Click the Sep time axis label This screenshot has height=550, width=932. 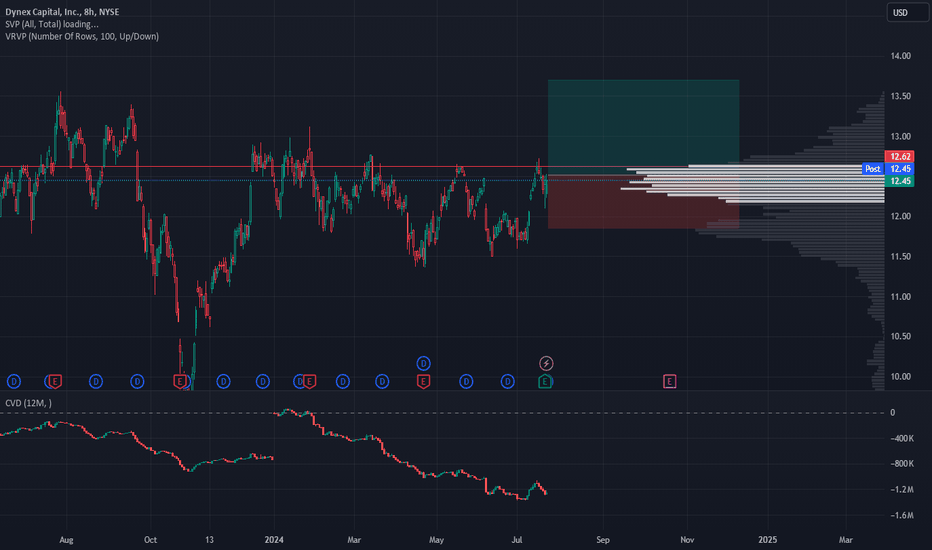[x=603, y=540]
